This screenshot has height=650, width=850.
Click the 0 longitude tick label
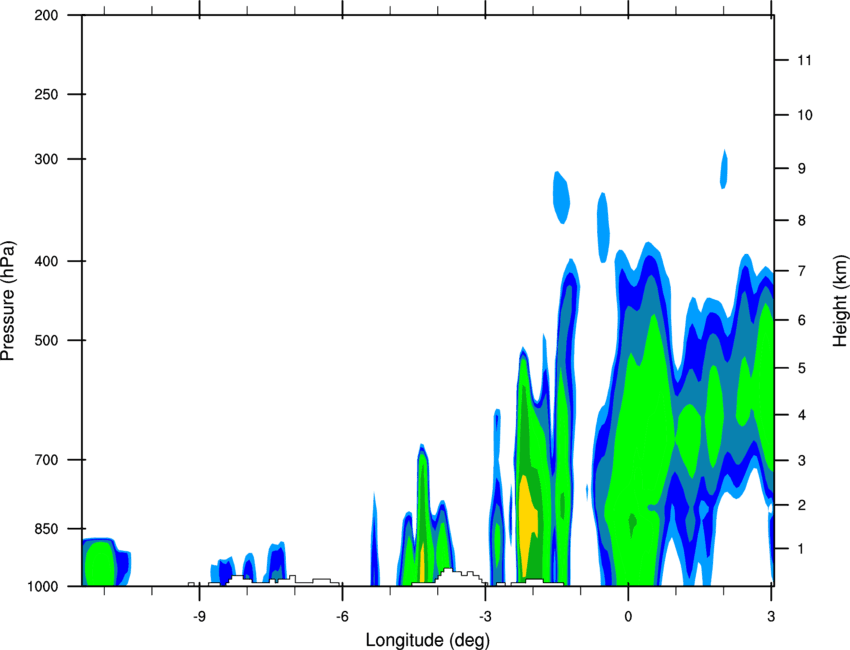628,617
